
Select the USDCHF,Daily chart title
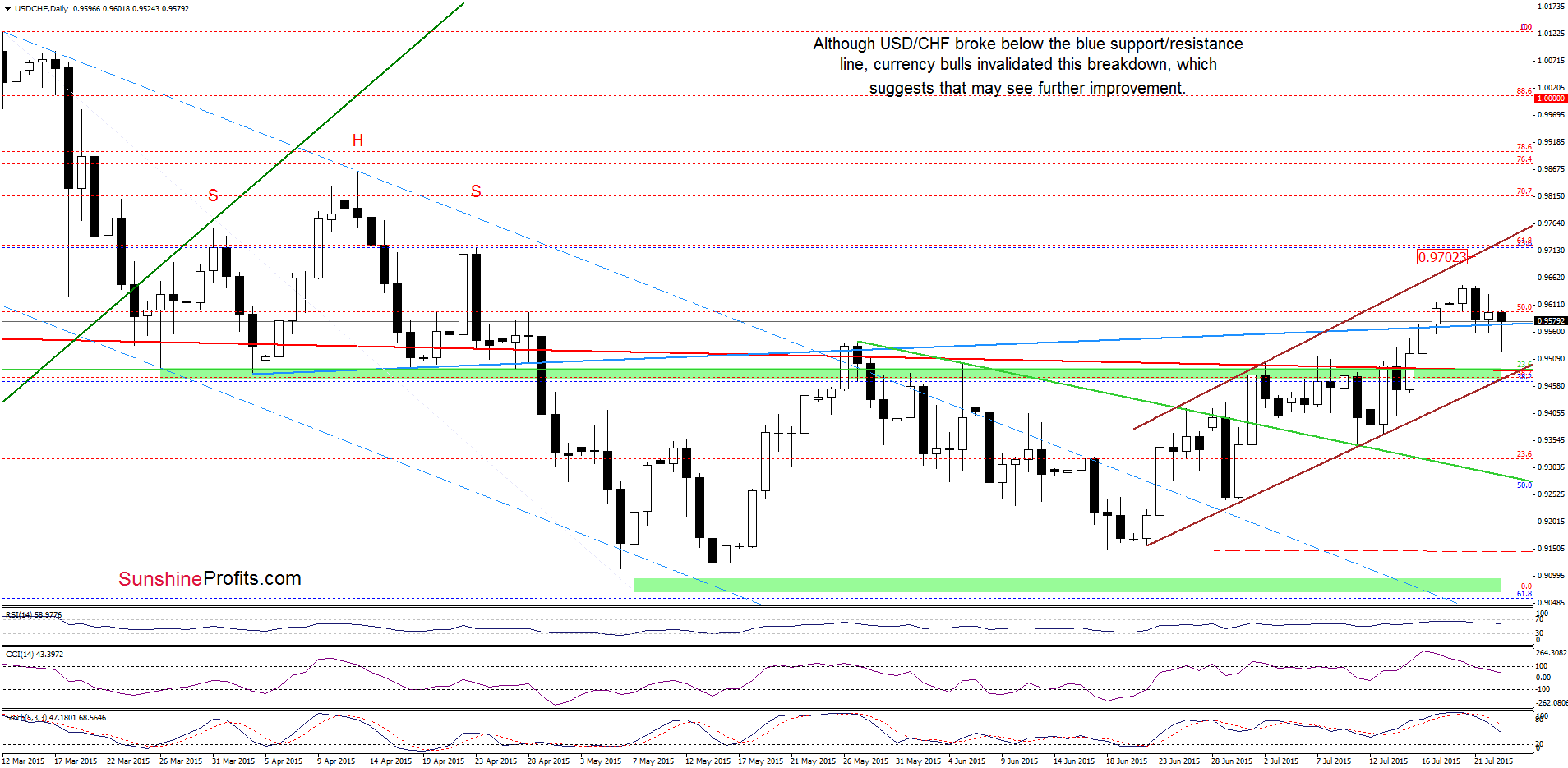tap(42, 9)
